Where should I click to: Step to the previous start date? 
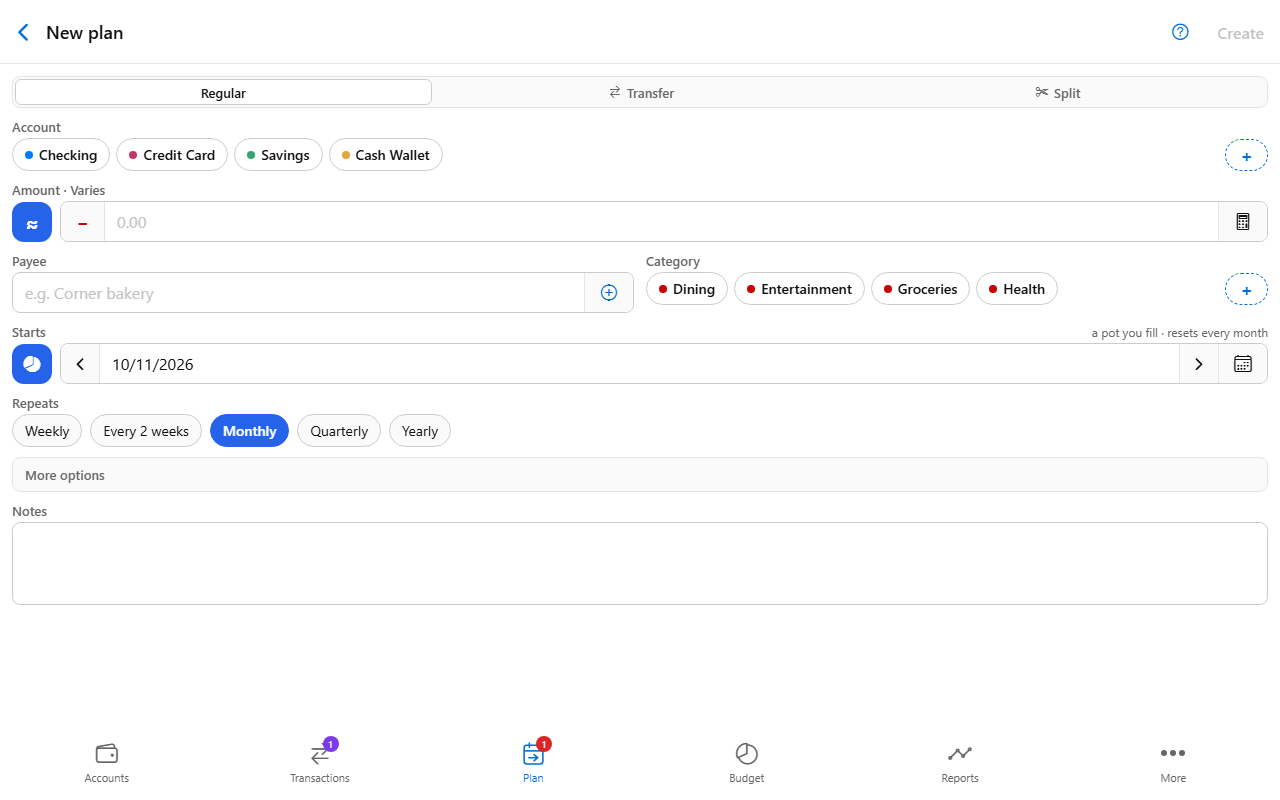click(x=80, y=364)
